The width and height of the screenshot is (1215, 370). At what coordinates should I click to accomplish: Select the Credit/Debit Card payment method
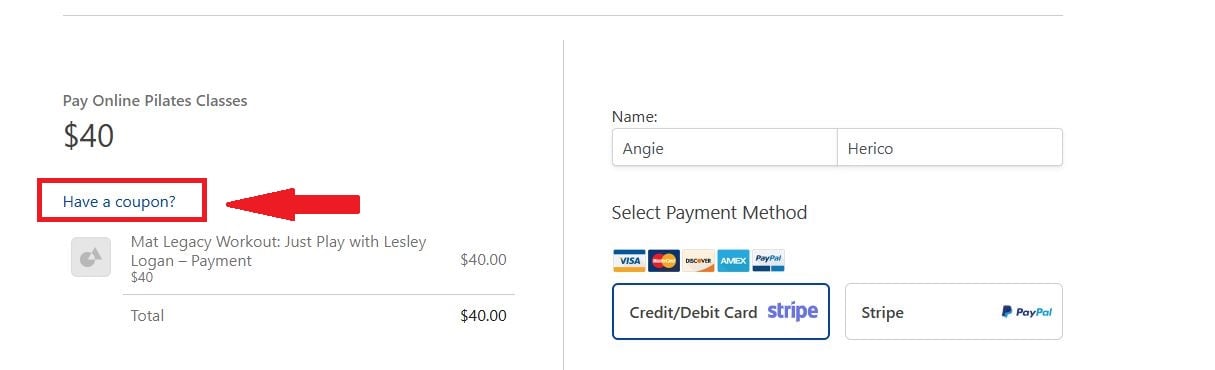pyautogui.click(x=721, y=312)
